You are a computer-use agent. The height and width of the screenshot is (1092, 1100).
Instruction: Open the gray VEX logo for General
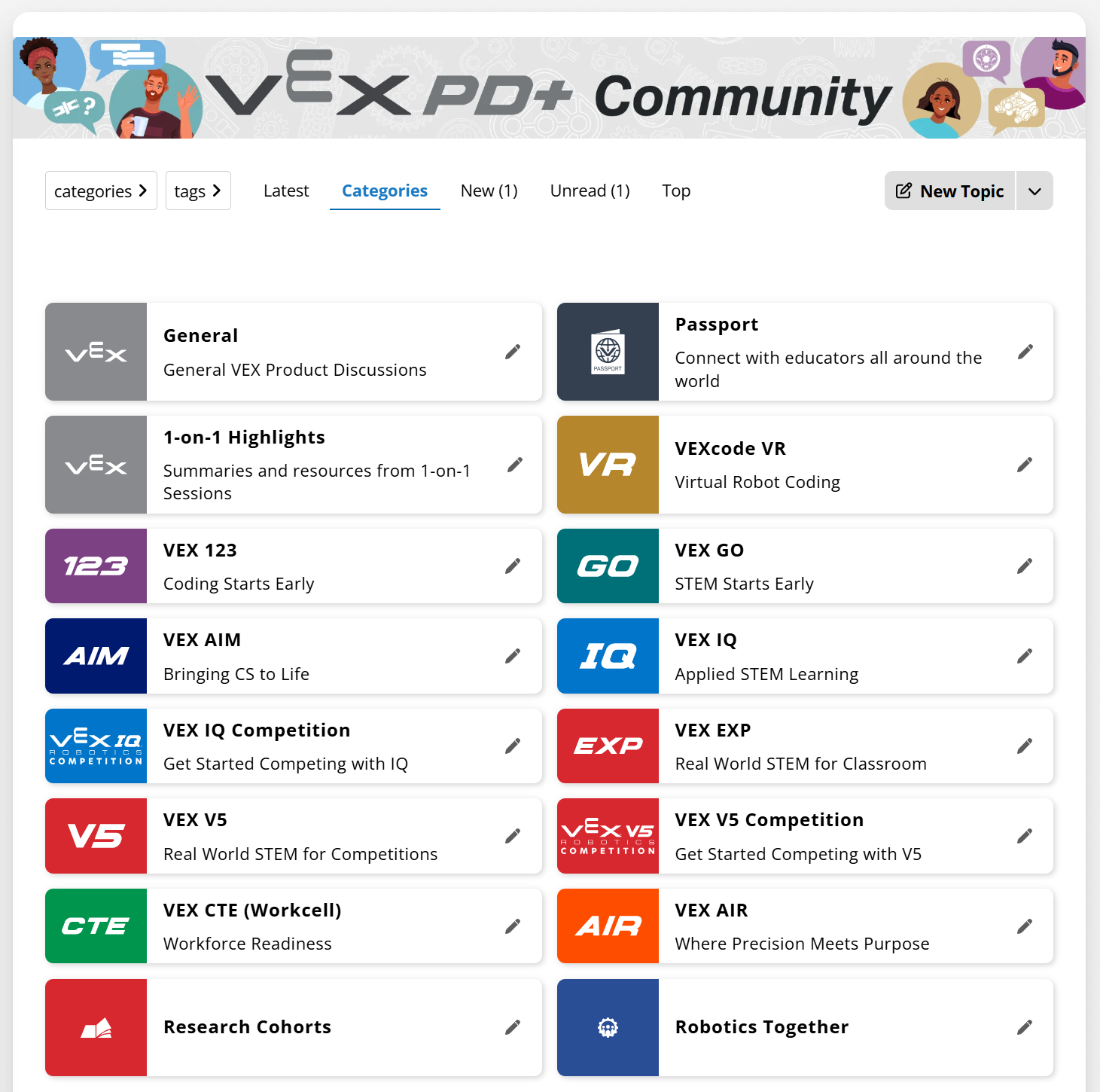(x=96, y=352)
